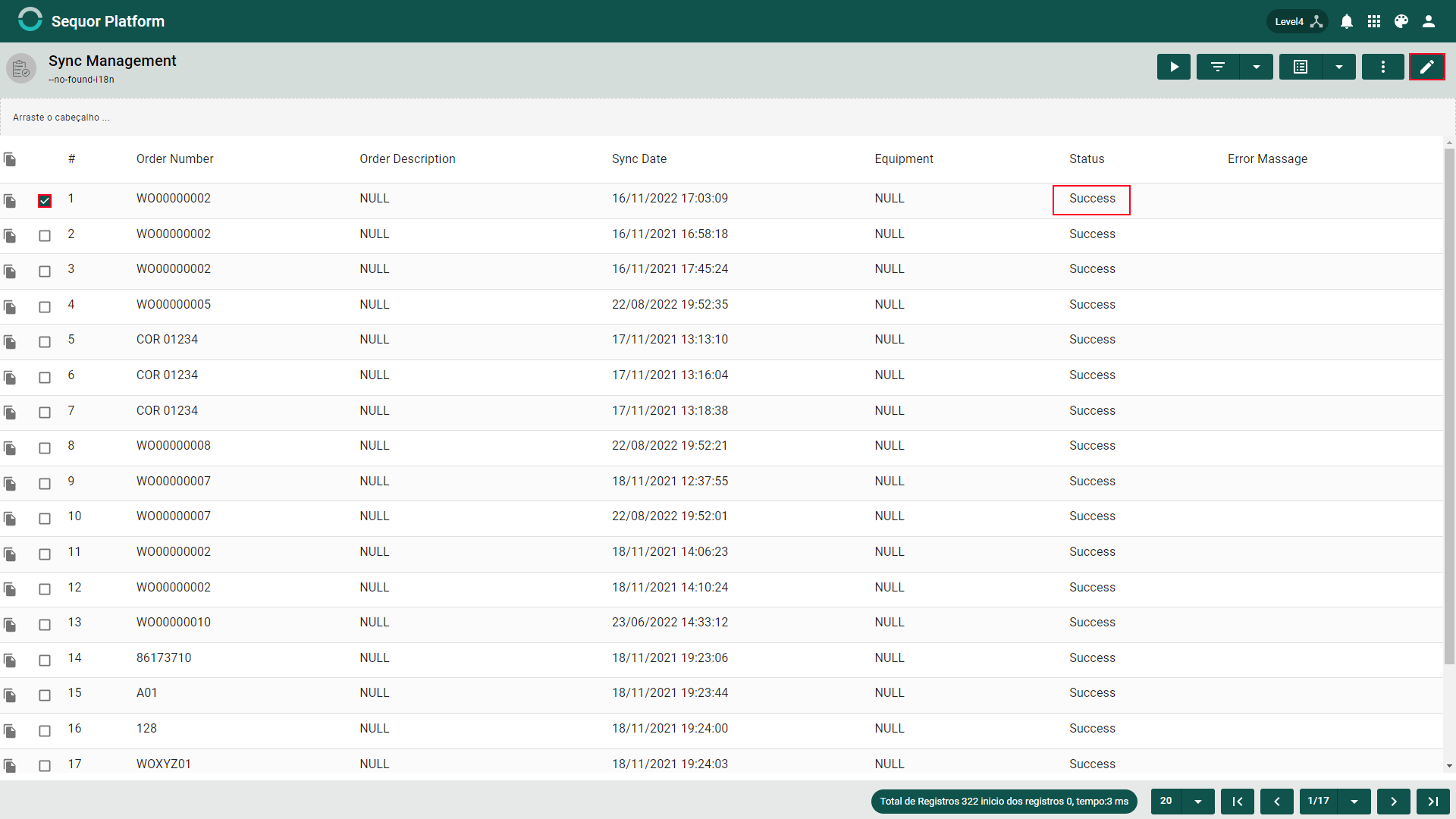The width and height of the screenshot is (1456, 819).
Task: Sort by the Equipment column header
Action: point(904,159)
